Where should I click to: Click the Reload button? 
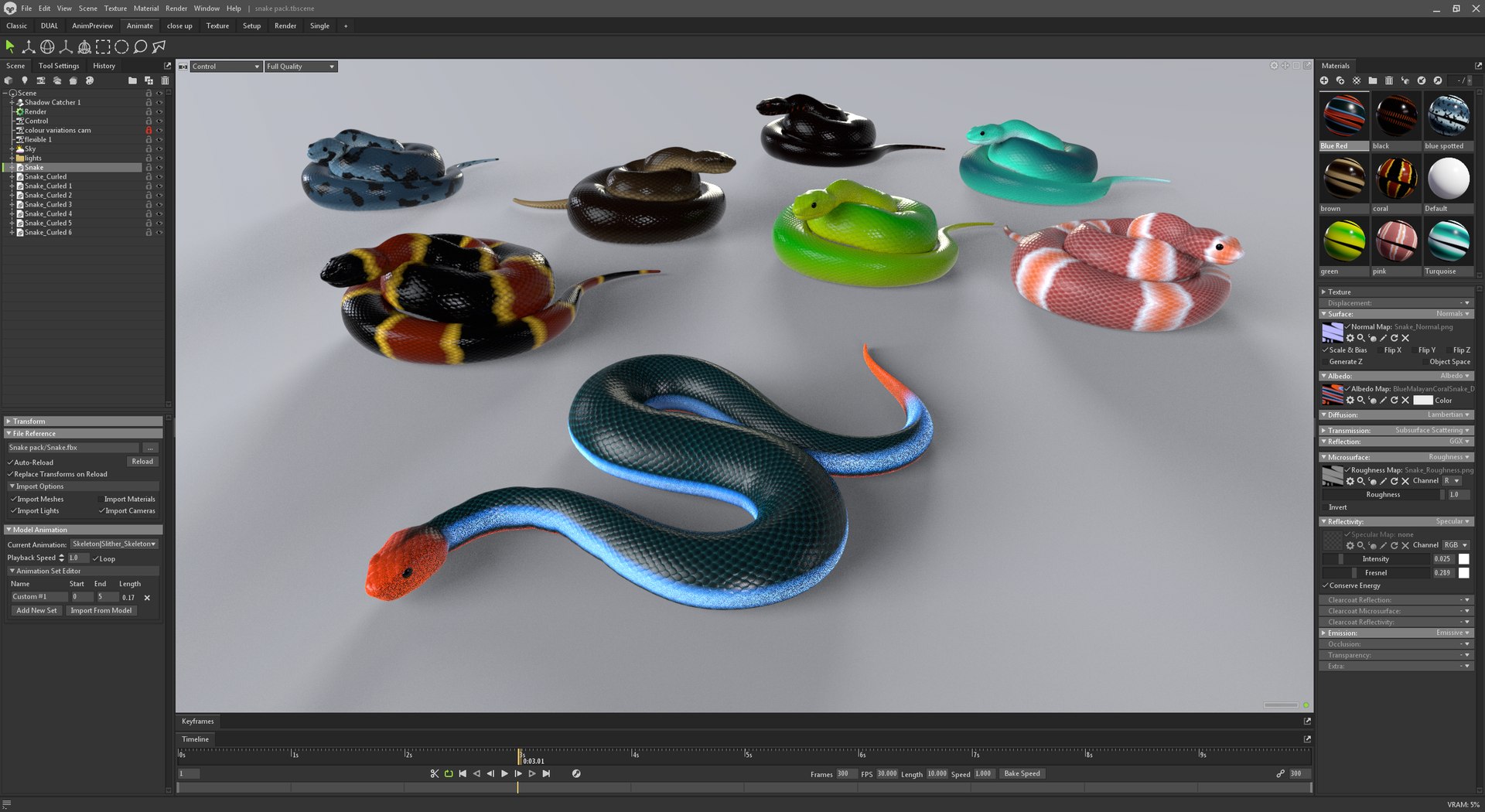(x=142, y=462)
